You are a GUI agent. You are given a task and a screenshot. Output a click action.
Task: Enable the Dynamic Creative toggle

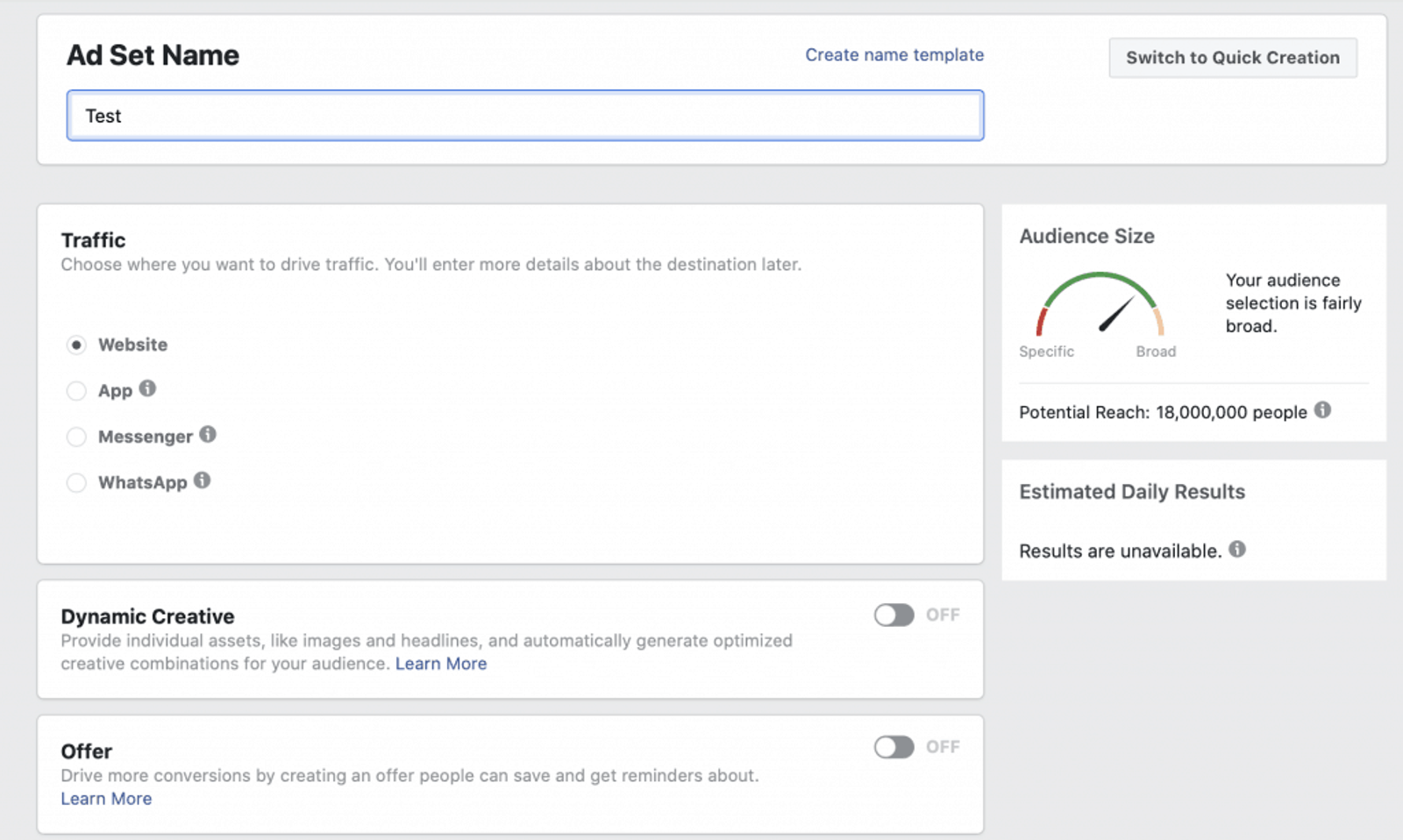coord(894,615)
